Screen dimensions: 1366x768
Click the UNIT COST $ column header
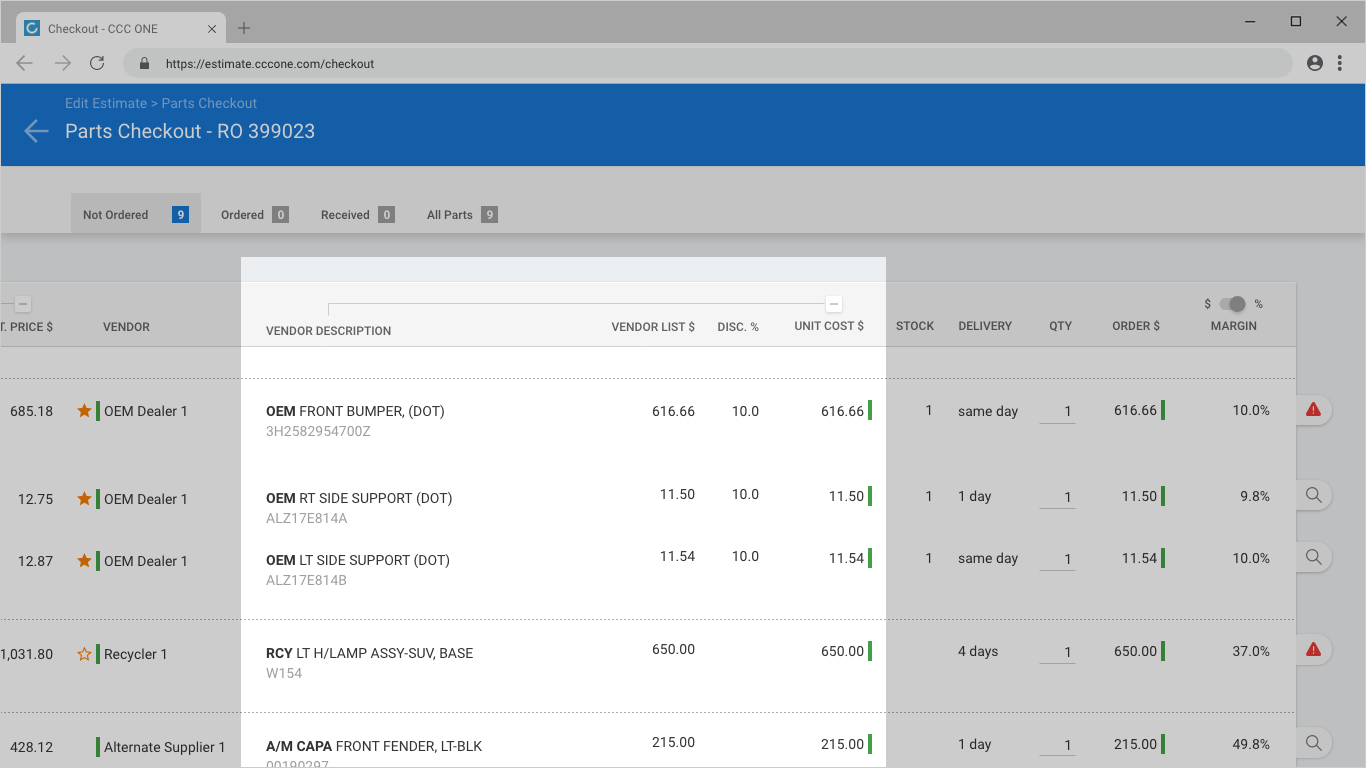click(829, 326)
